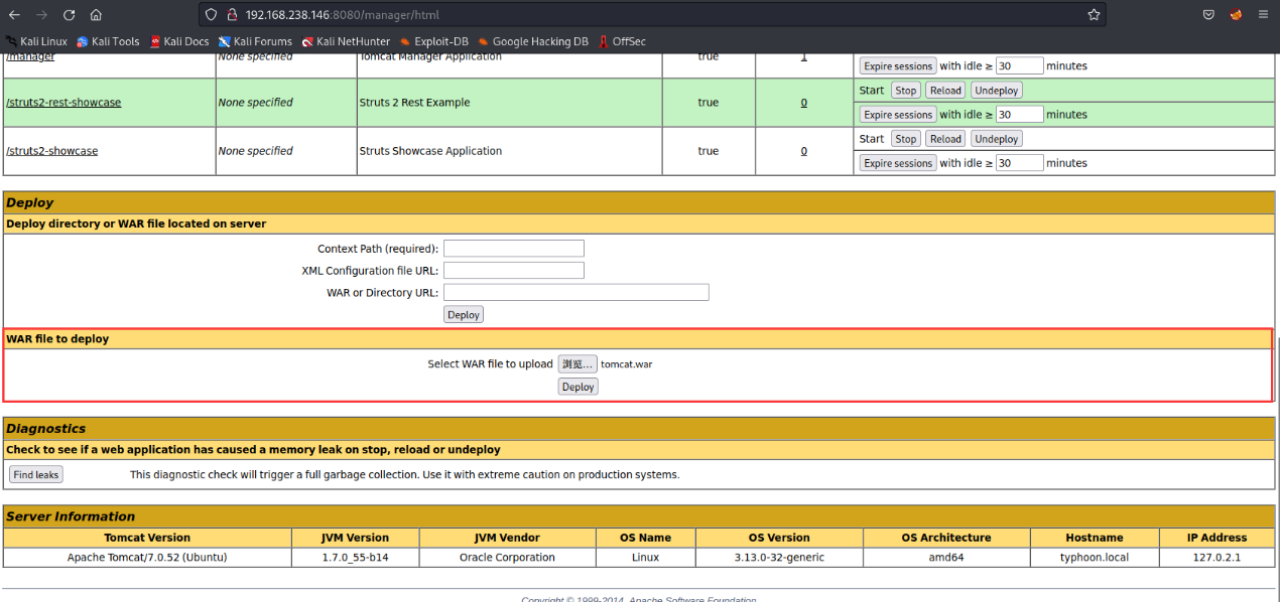Stop the struts2-showcase application
The width and height of the screenshot is (1280, 602).
[906, 139]
